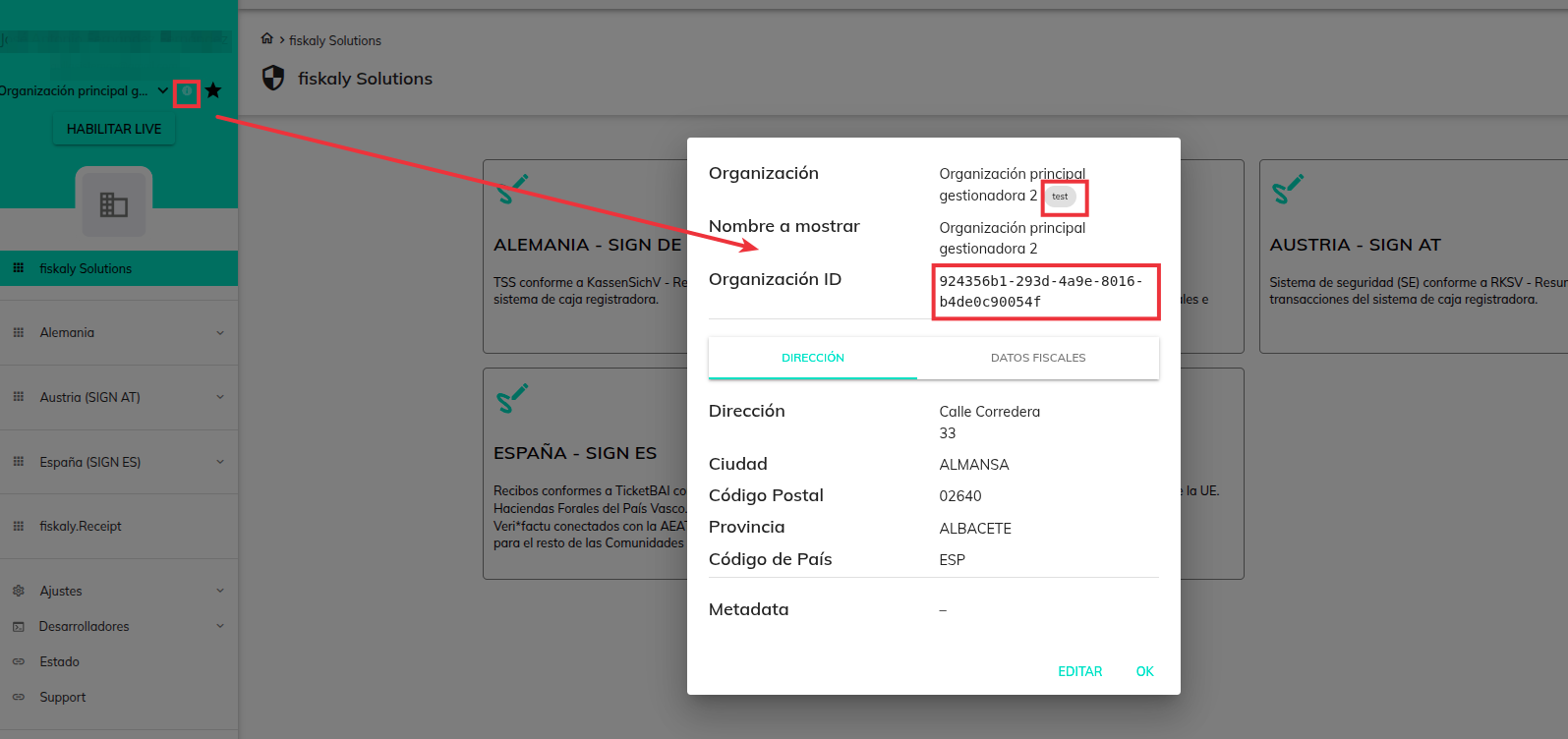Expand the Desarrolladores menu chevron
The height and width of the screenshot is (739, 1568).
coord(220,626)
